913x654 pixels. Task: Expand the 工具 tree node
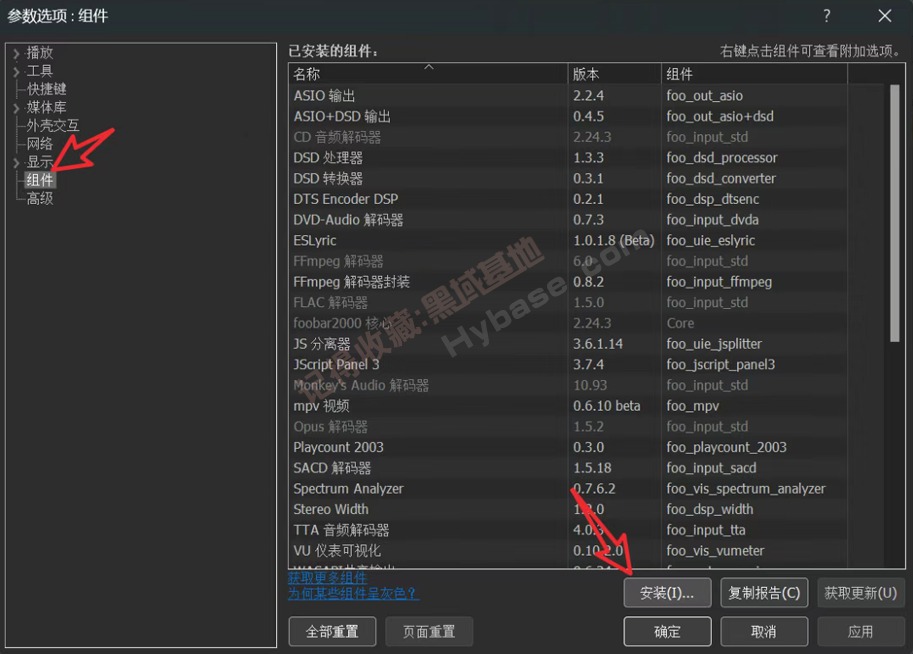pyautogui.click(x=16, y=72)
